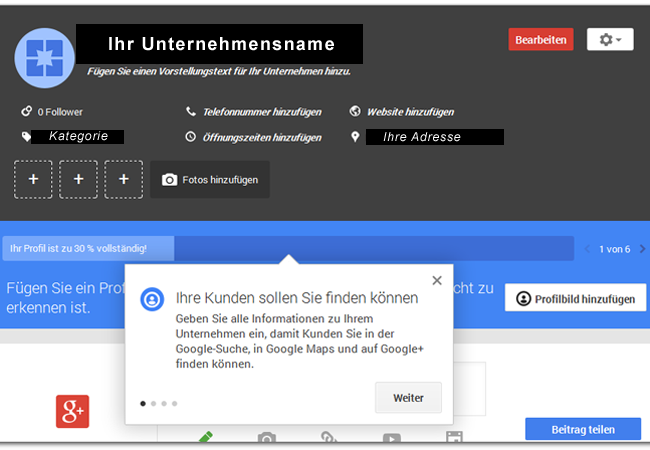Image resolution: width=650 pixels, height=450 pixels.
Task: Go to previous tip arrow beside 1 von 6
Action: pyautogui.click(x=587, y=249)
